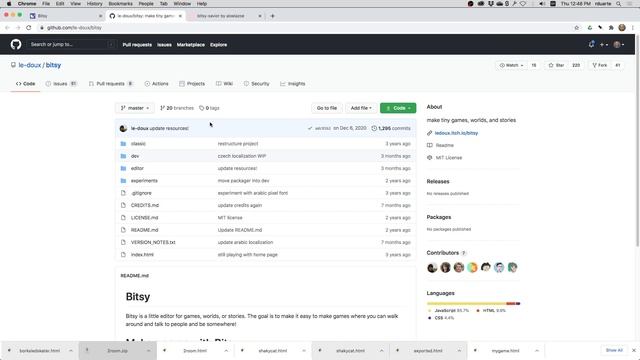Image resolution: width=640 pixels, height=360 pixels.
Task: Select the Projects tab
Action: click(x=192, y=84)
